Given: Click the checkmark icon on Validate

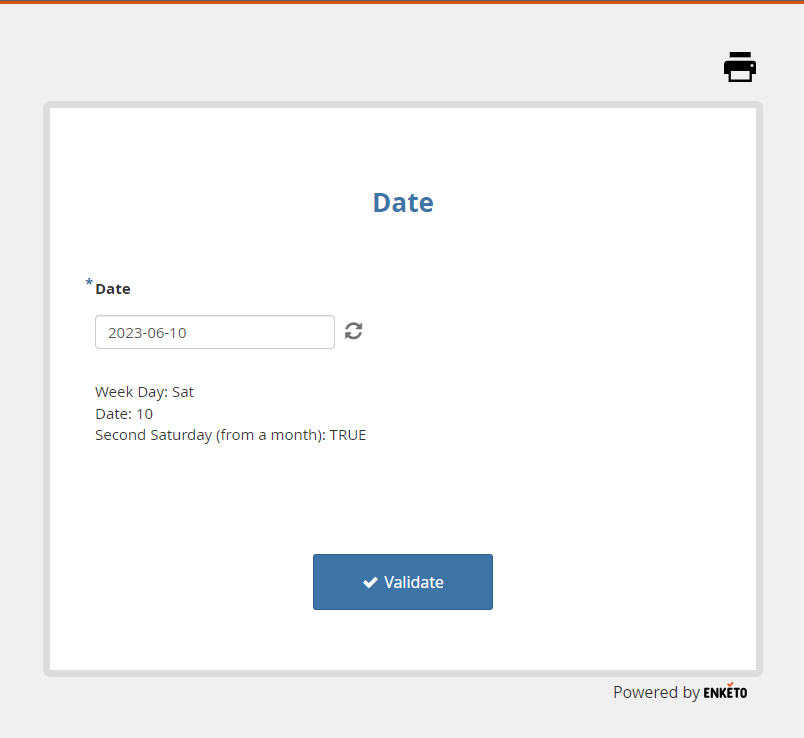Looking at the screenshot, I should pyautogui.click(x=370, y=582).
